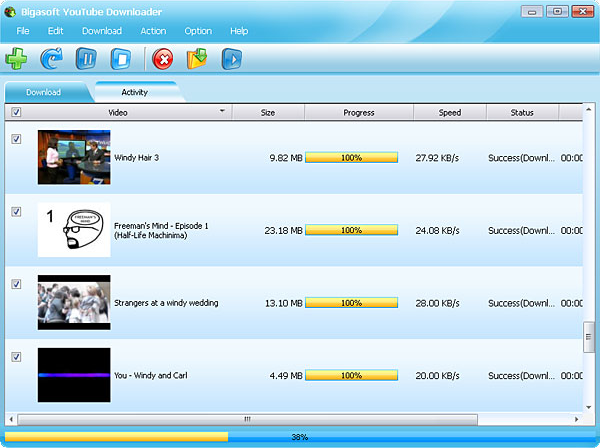The image size is (600, 448).
Task: Click Freeman's Mind 100% progress bar
Action: 351,230
